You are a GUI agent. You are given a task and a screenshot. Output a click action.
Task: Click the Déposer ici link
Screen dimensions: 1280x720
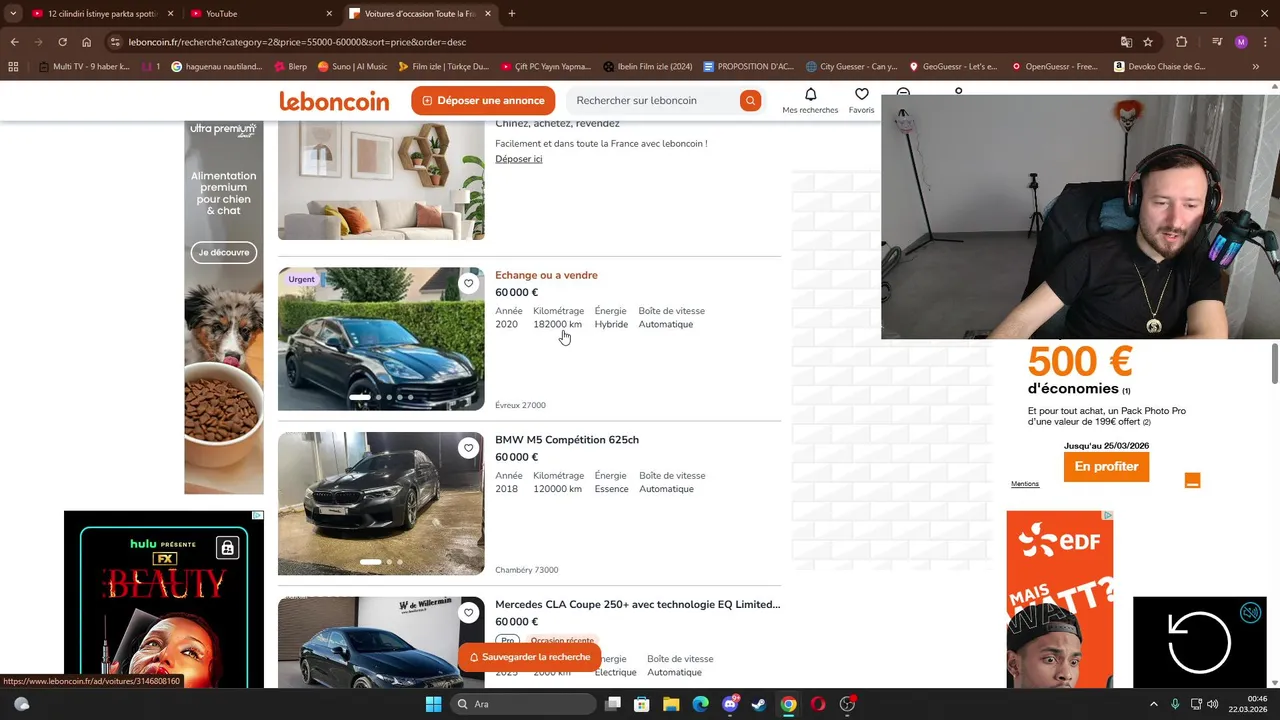[518, 159]
